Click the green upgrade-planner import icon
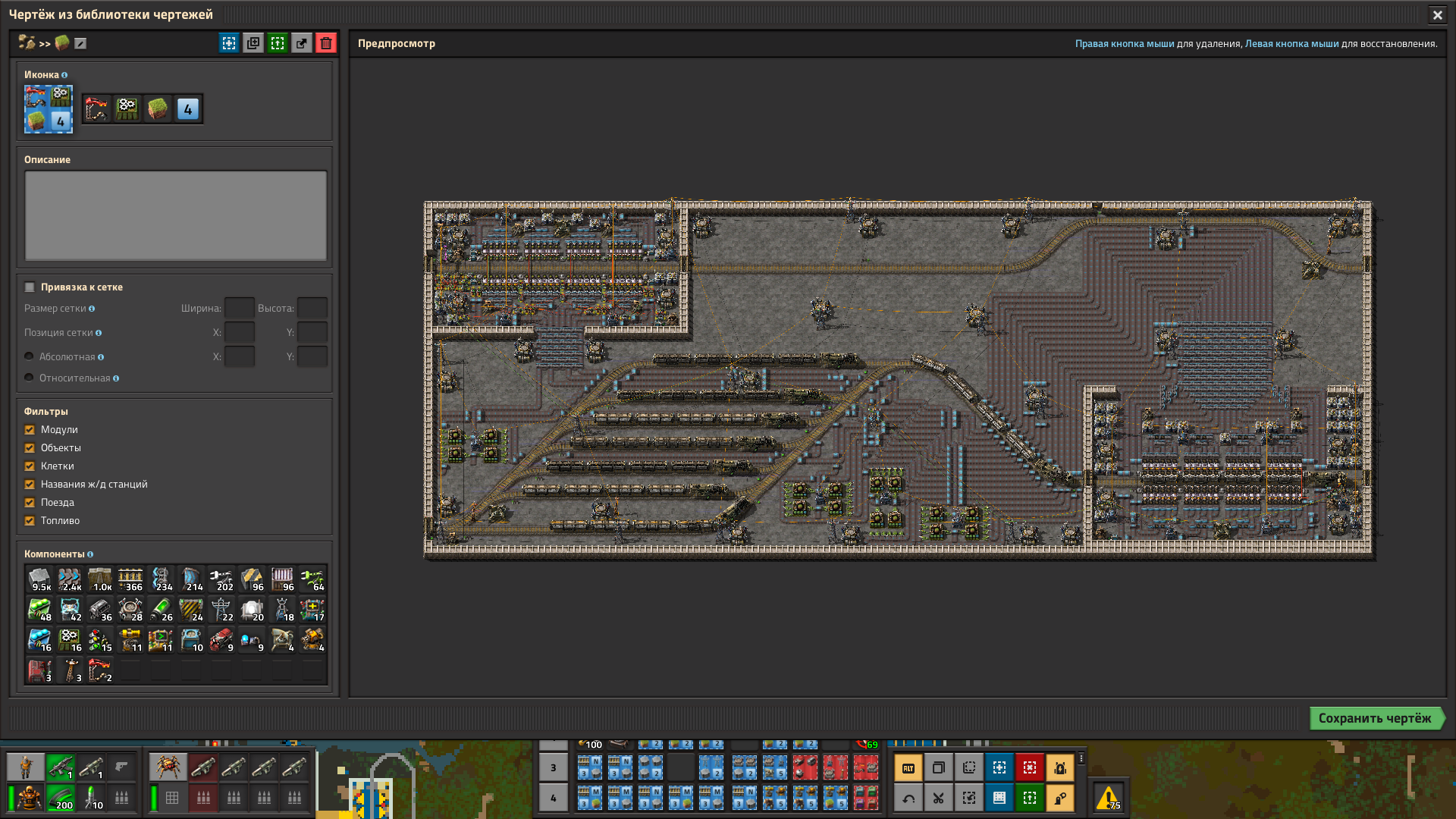Screen dimensions: 1456x819 click(278, 43)
